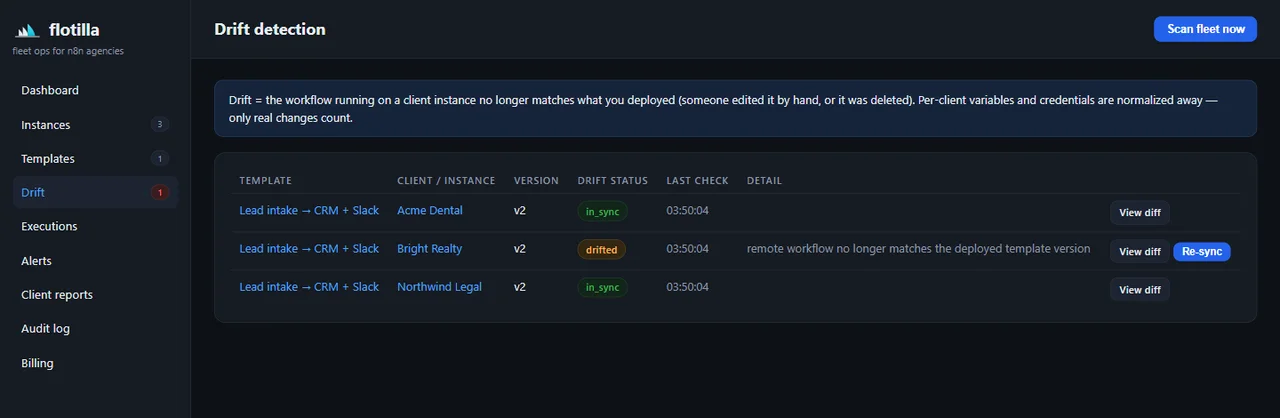Click the drifted status pill
The width and height of the screenshot is (1280, 418).
point(601,250)
